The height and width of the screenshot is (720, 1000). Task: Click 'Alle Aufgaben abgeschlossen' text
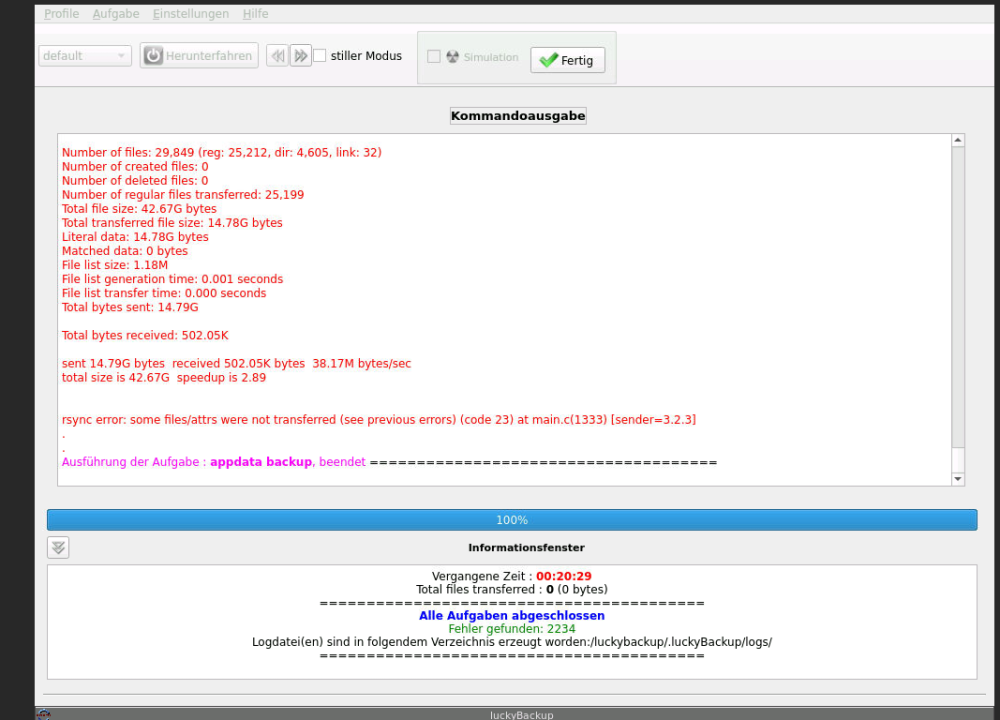(511, 615)
